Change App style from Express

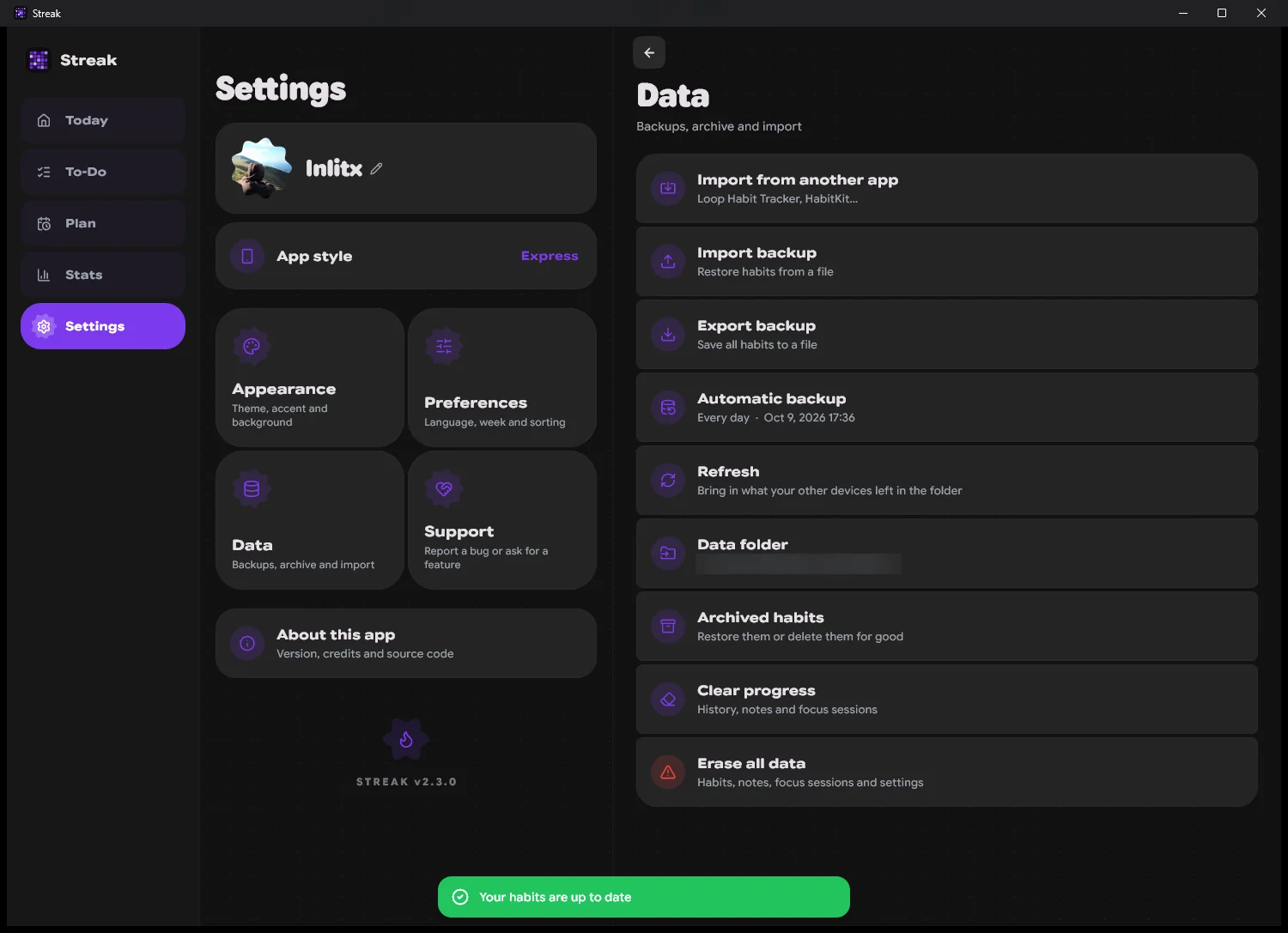point(406,256)
